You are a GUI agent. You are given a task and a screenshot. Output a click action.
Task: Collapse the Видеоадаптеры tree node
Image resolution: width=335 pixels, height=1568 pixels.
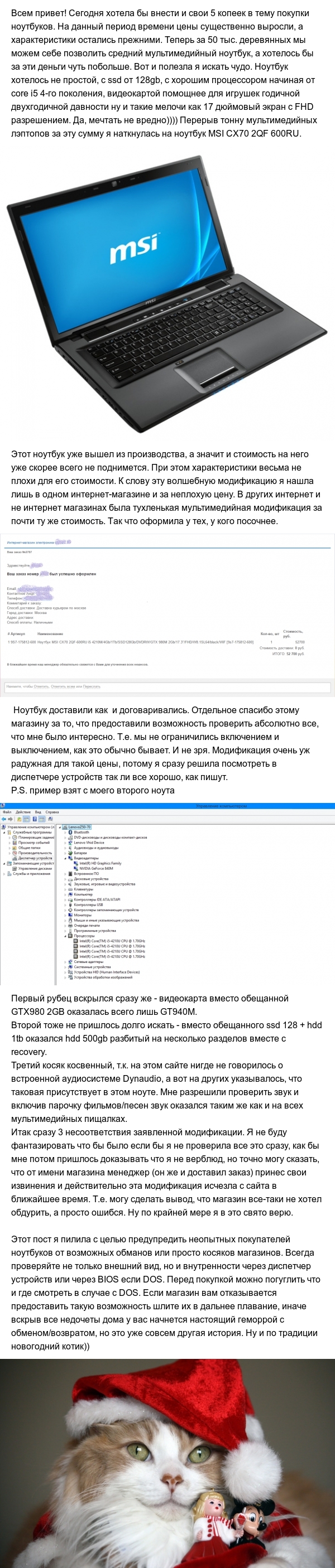(x=66, y=858)
